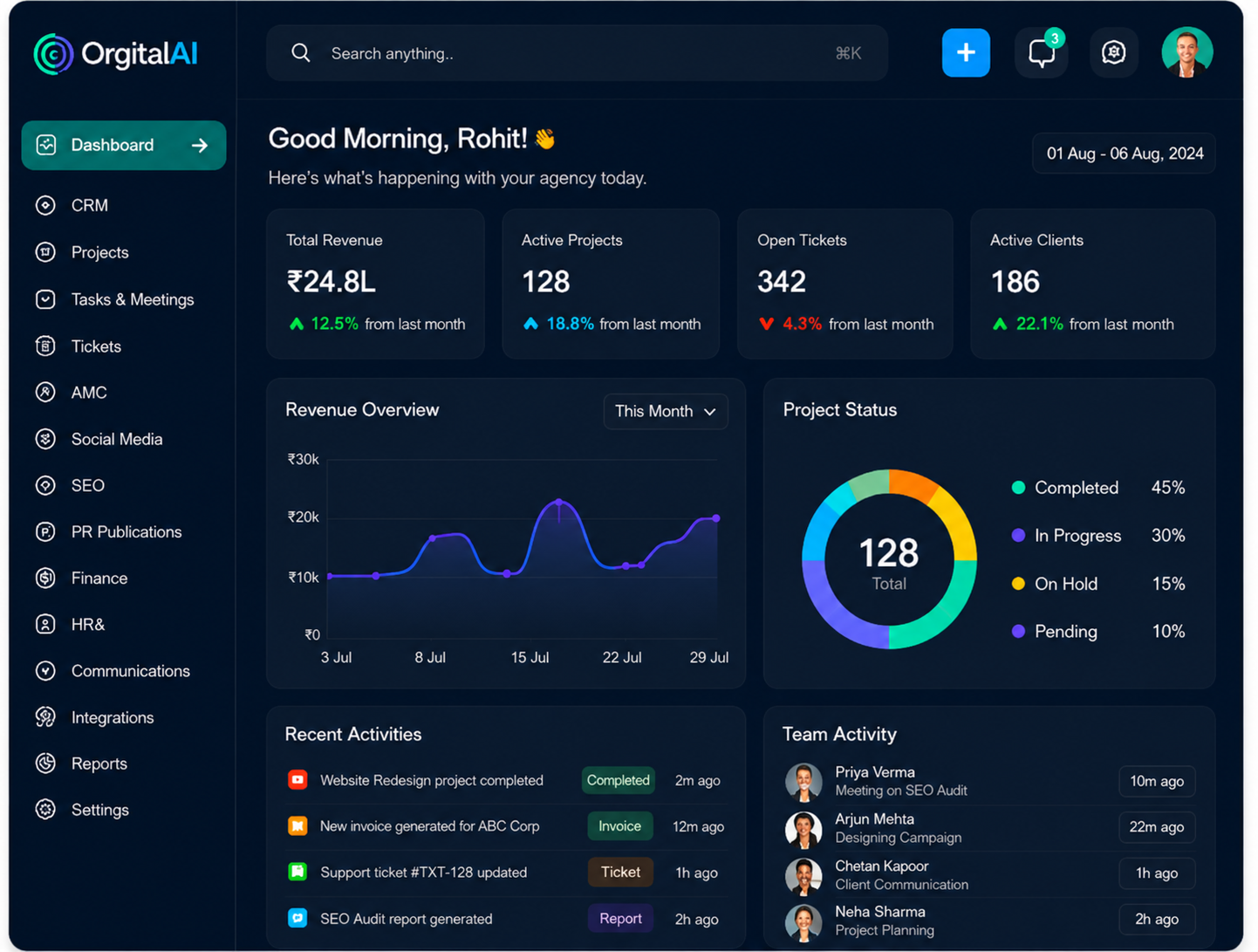Screen dimensions: 1258x952
Task: Click the green support ticket activity icon
Action: 297,872
